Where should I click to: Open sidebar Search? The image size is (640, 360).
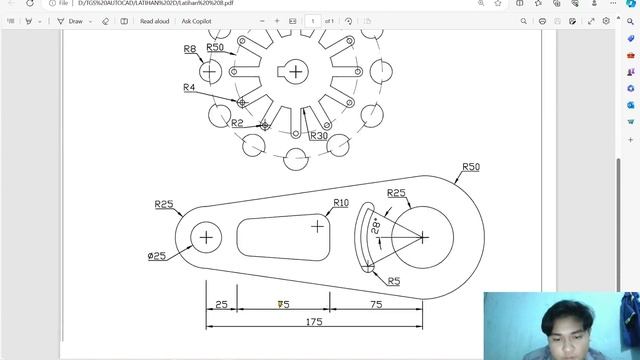point(631,21)
